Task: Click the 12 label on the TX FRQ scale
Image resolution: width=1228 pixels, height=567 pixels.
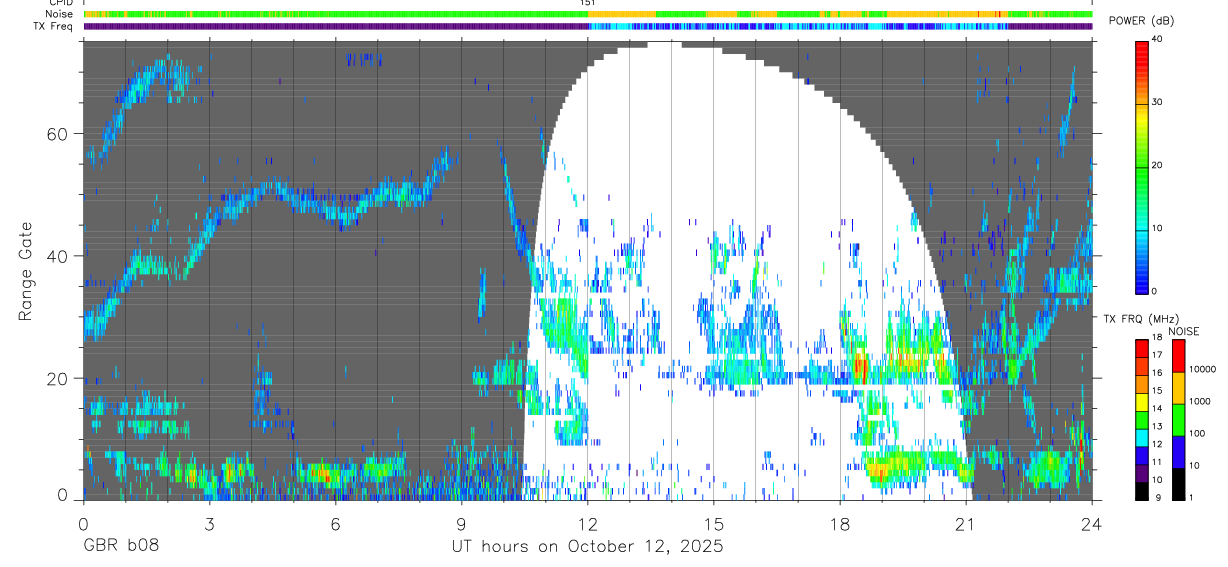Action: (1157, 444)
